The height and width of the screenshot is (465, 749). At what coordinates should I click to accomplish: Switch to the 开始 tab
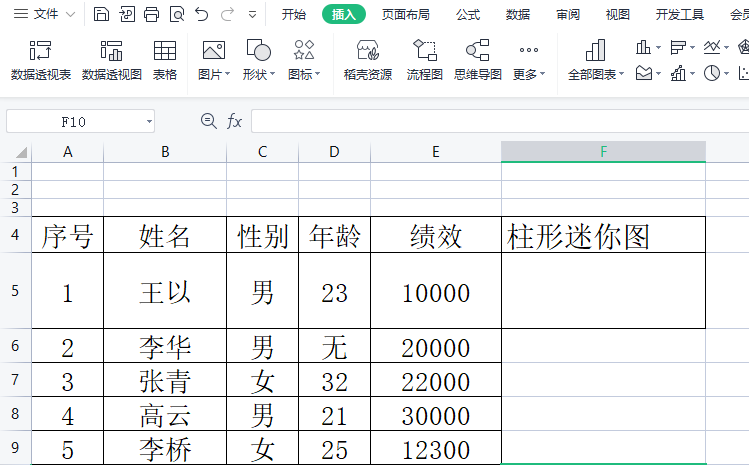pos(293,15)
